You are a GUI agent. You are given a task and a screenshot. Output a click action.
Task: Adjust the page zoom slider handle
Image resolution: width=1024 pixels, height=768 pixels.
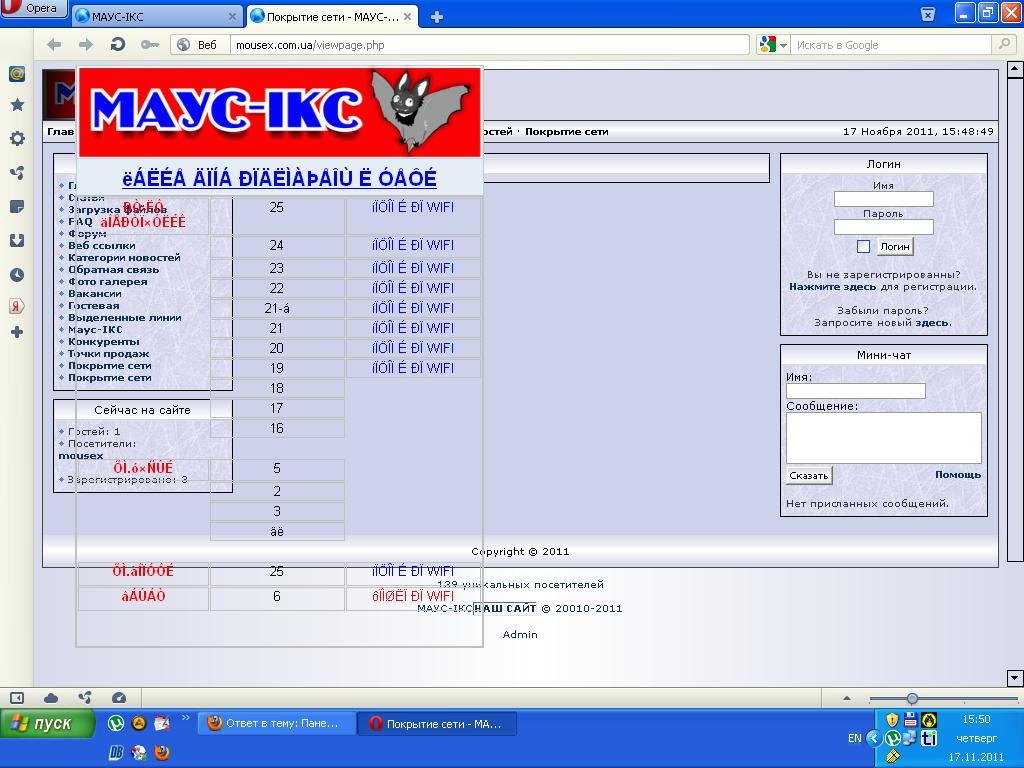point(912,698)
